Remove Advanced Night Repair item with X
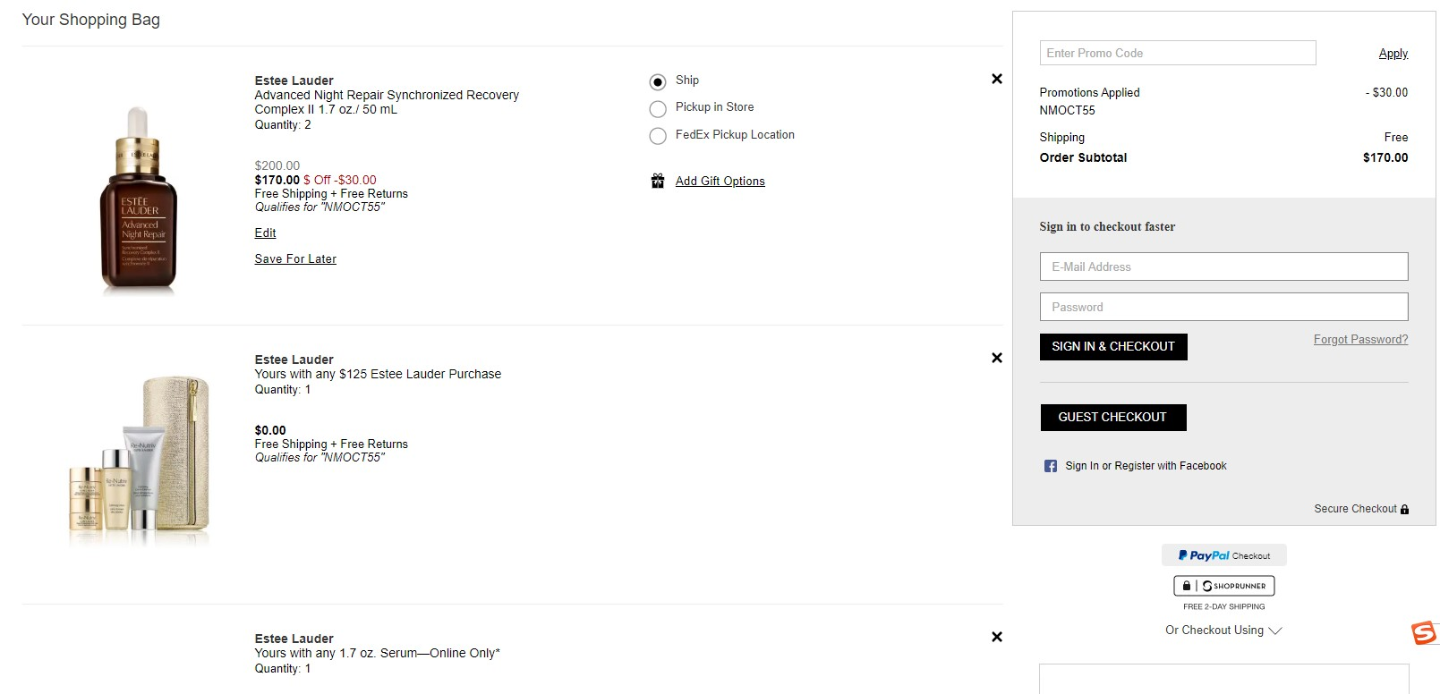The image size is (1440, 694). click(996, 79)
